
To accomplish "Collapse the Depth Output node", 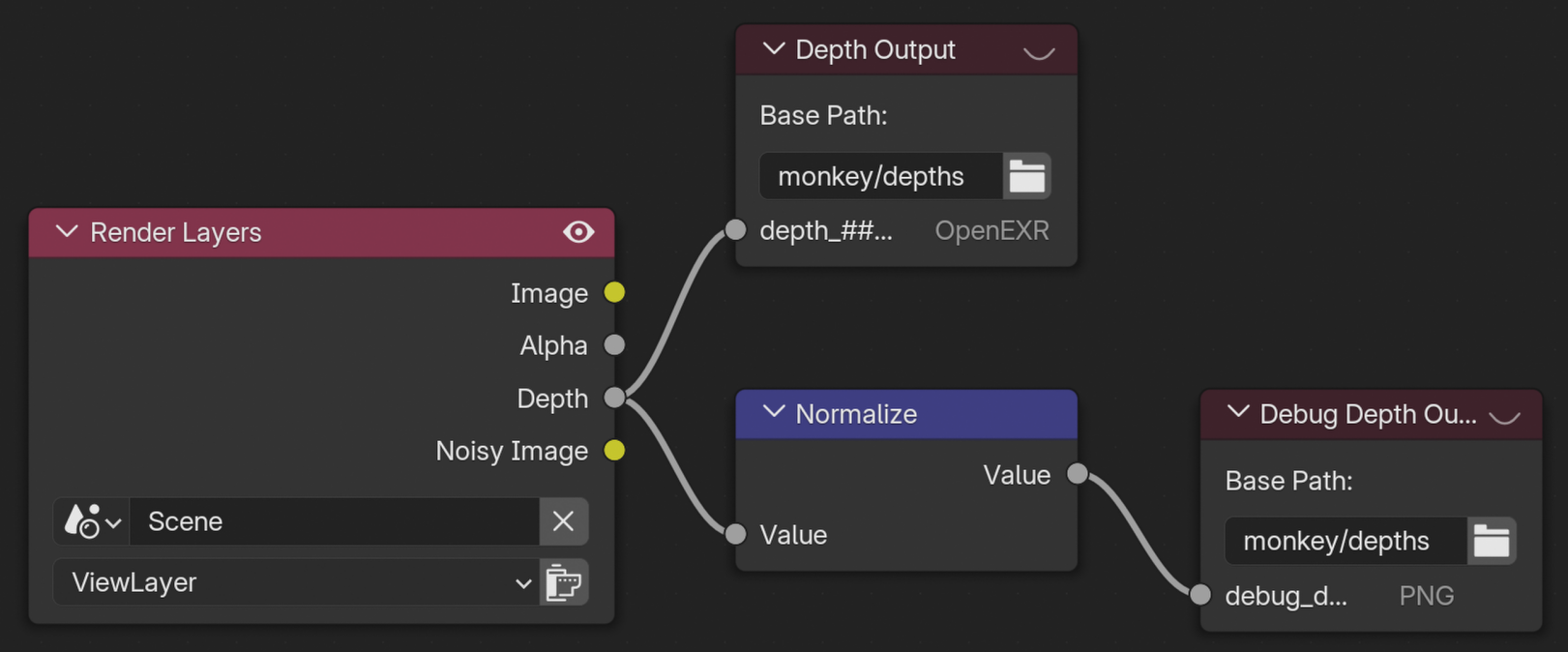I will click(x=773, y=49).
